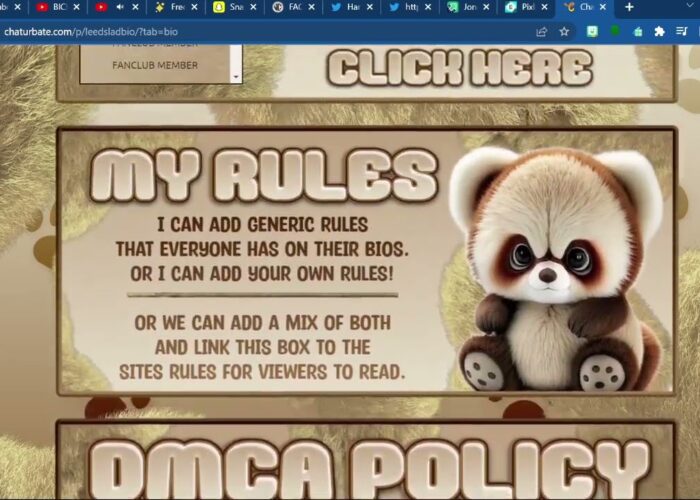Close the 'Jon' tab
Screen dimensions: 700x500
tap(486, 7)
